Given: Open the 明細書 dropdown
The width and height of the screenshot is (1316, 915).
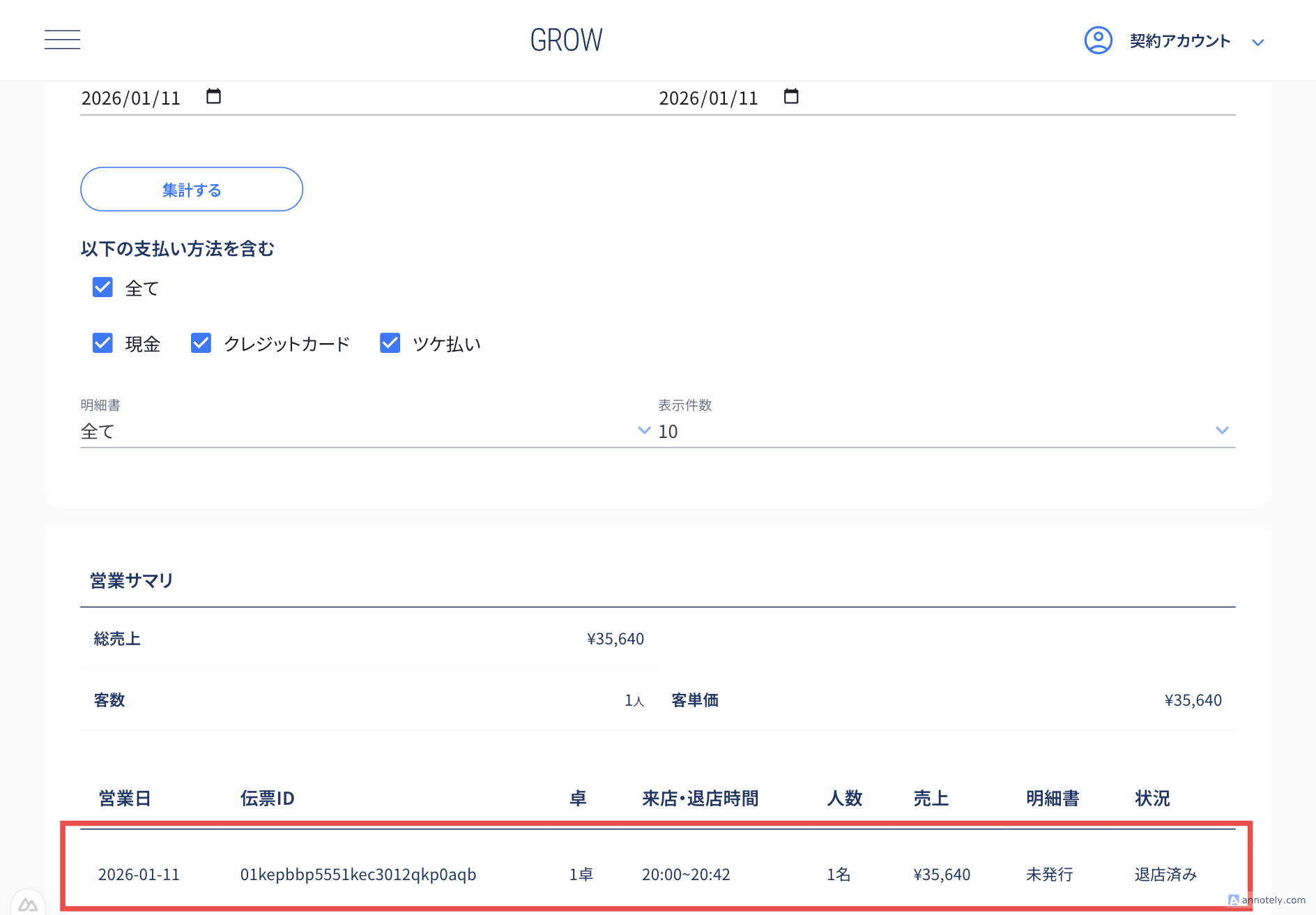Looking at the screenshot, I should tap(365, 431).
